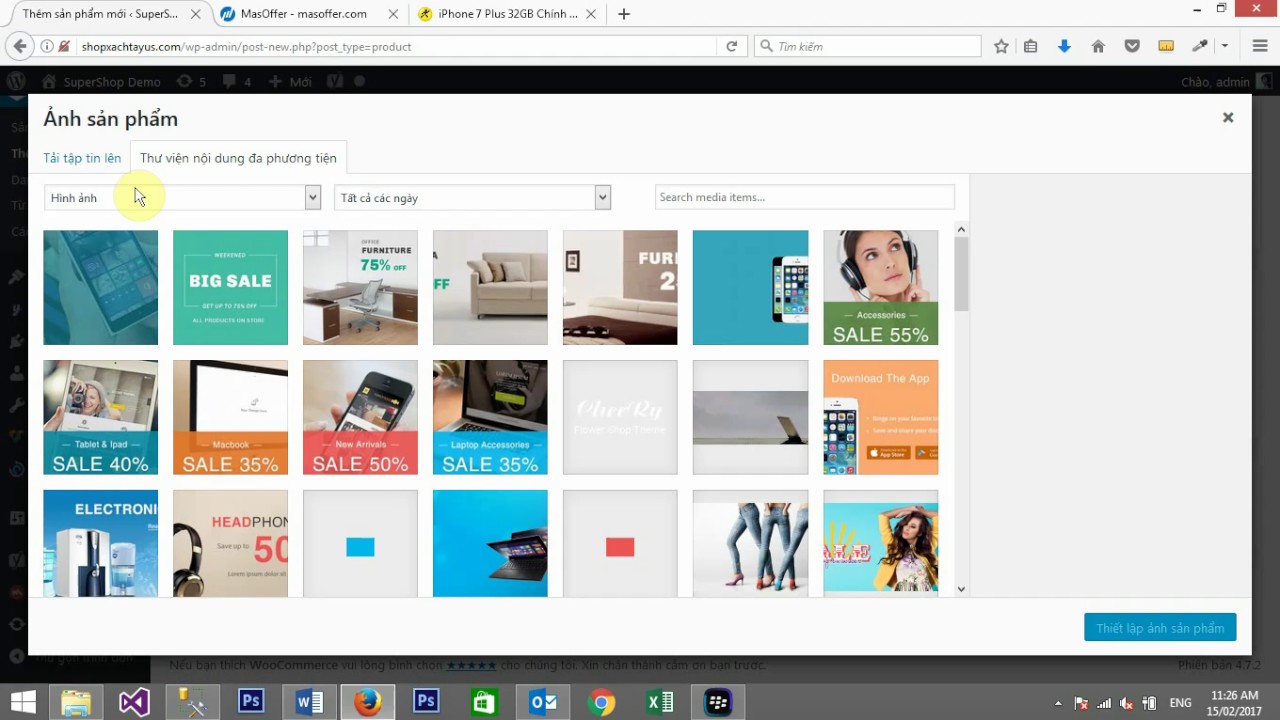Select the Tablet & Ipad SALE 40% thumbnail

pos(100,417)
